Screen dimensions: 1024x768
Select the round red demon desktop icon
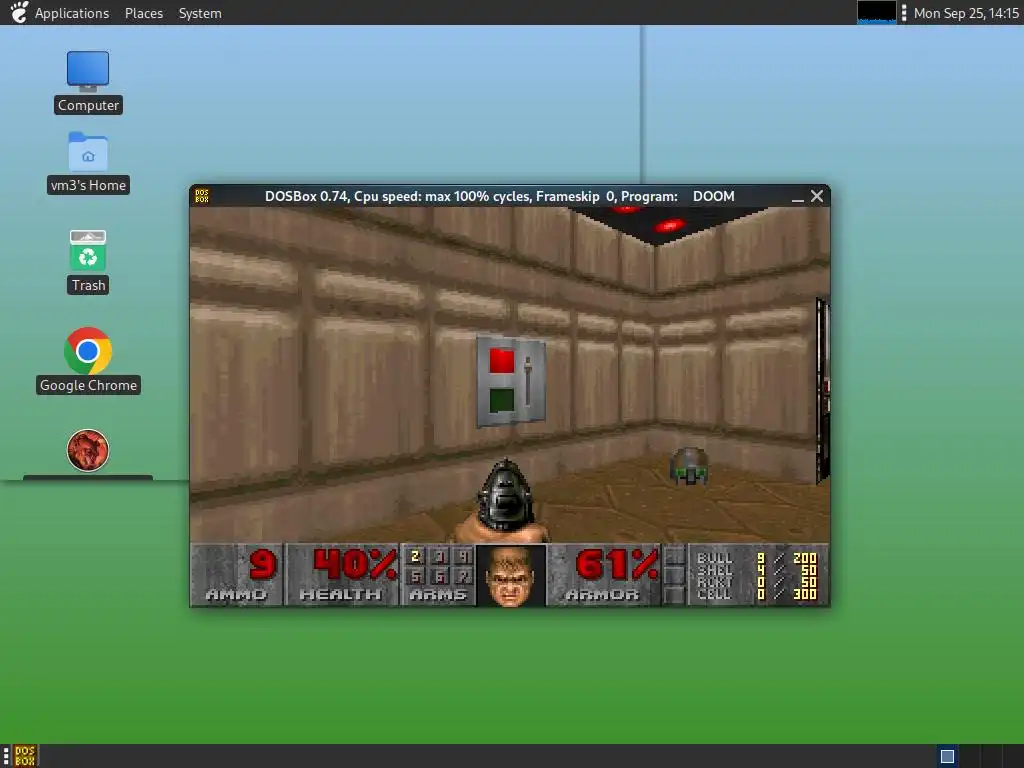coord(88,450)
